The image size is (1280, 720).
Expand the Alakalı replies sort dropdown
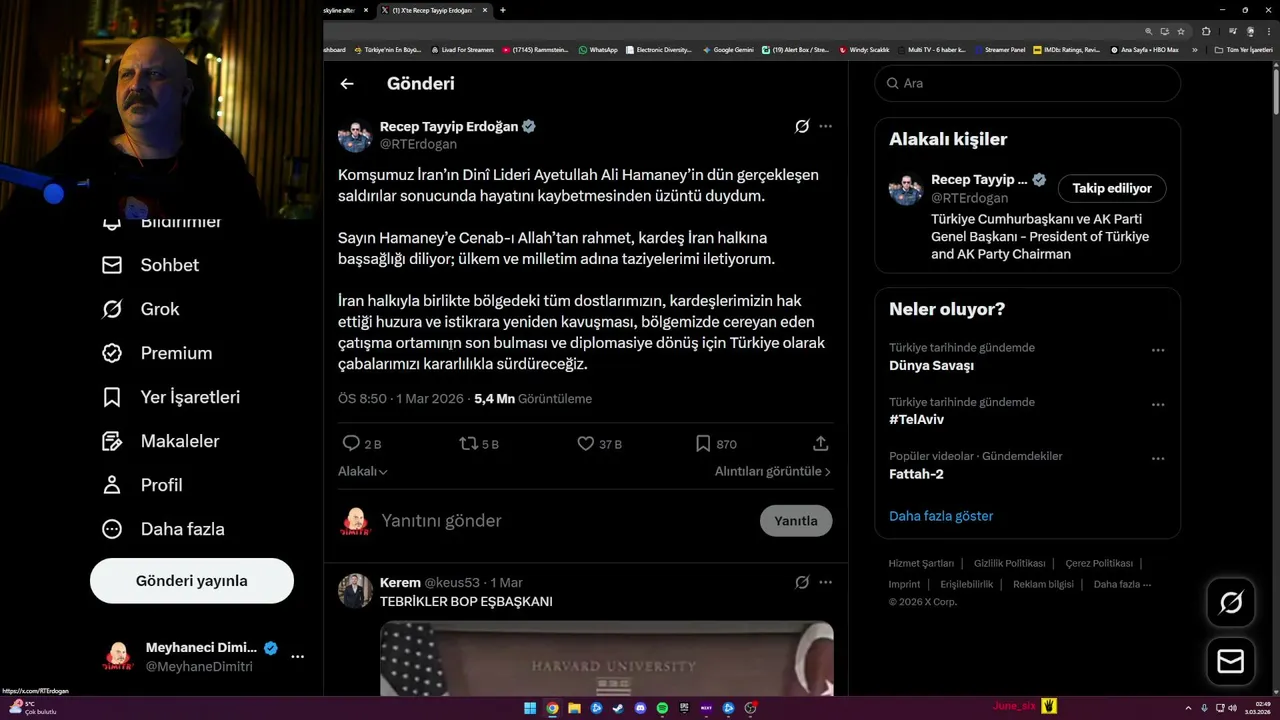[363, 471]
